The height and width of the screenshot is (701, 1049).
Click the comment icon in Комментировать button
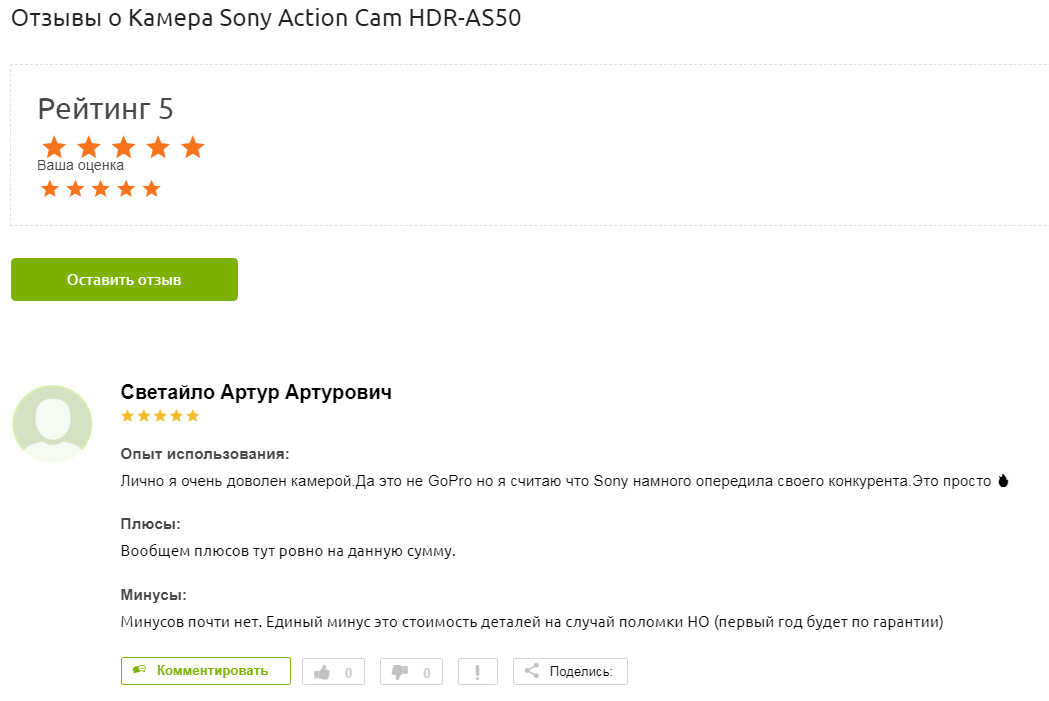[140, 670]
